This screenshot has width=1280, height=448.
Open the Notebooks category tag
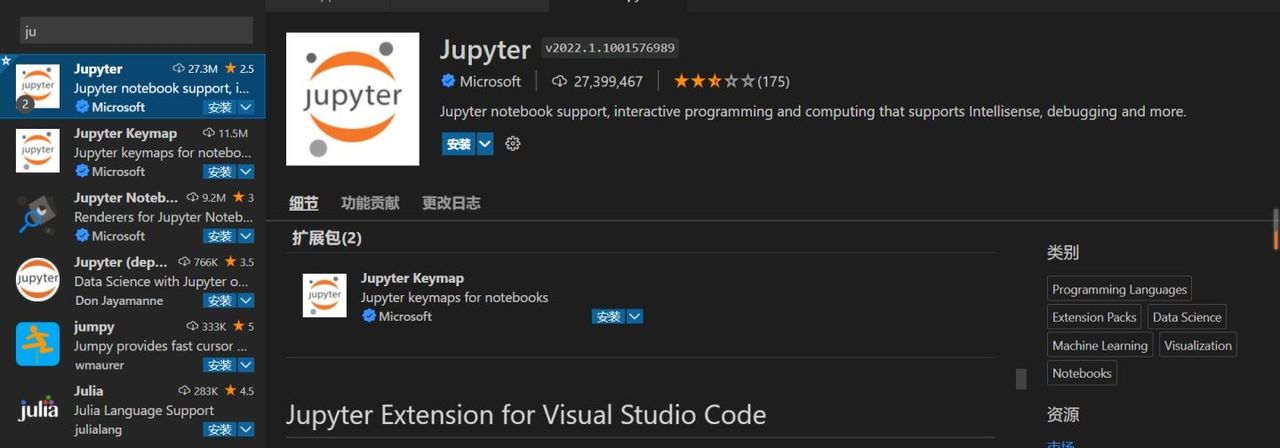(1082, 373)
